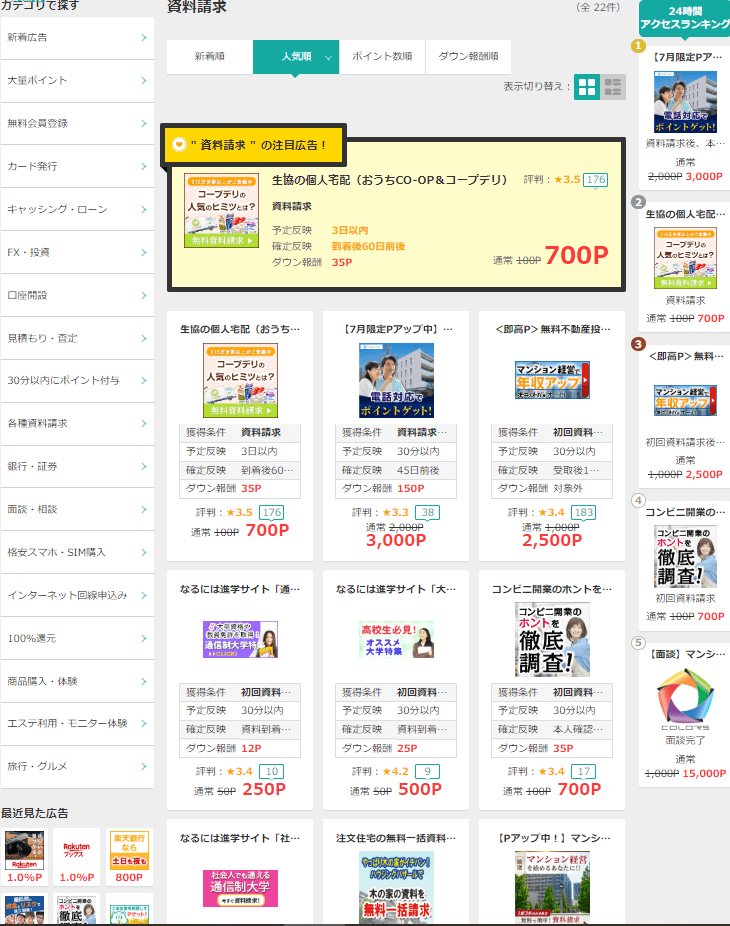Select the ポイント数順 sort tab
730x926 pixels.
pos(382,57)
